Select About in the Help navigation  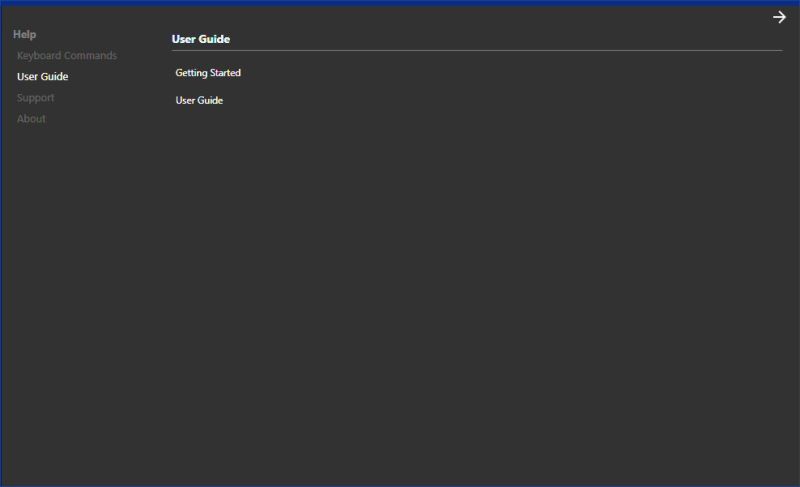pyautogui.click(x=31, y=119)
